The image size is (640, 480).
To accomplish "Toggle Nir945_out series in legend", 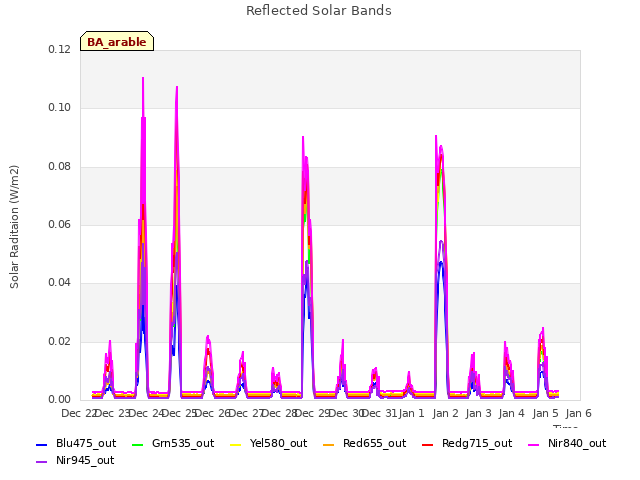I will 75,460.
